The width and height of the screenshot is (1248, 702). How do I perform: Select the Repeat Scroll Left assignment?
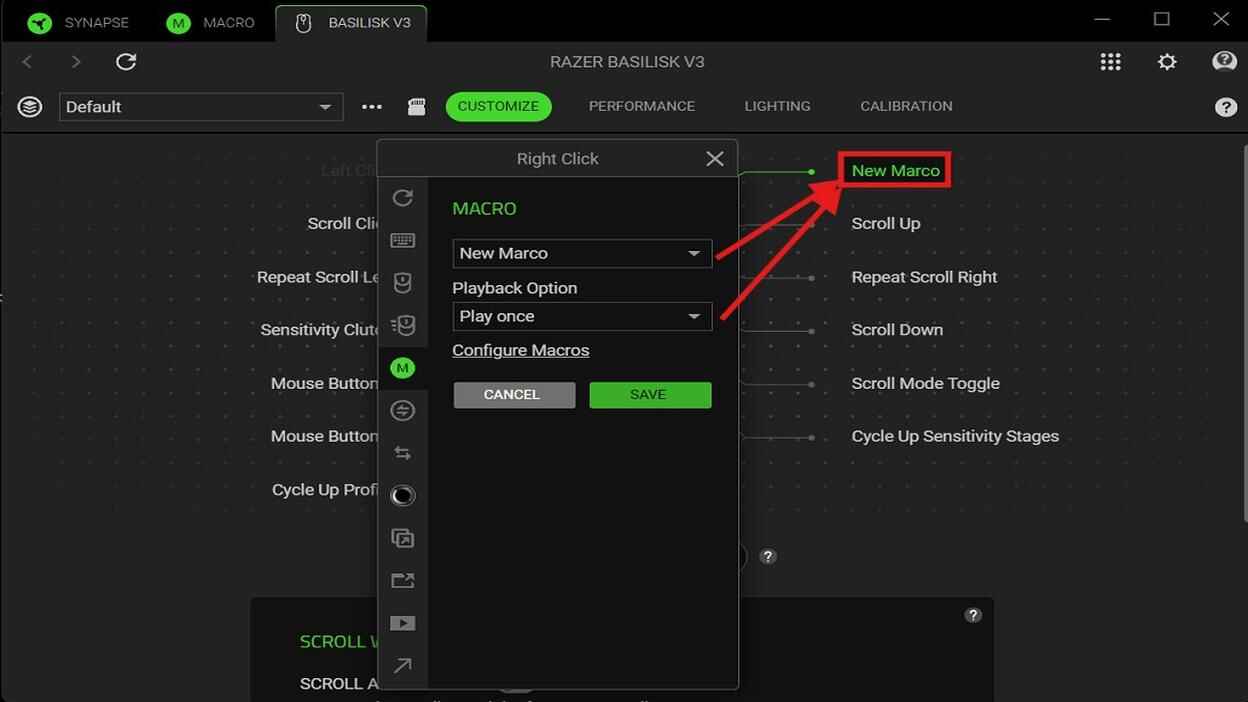(317, 277)
